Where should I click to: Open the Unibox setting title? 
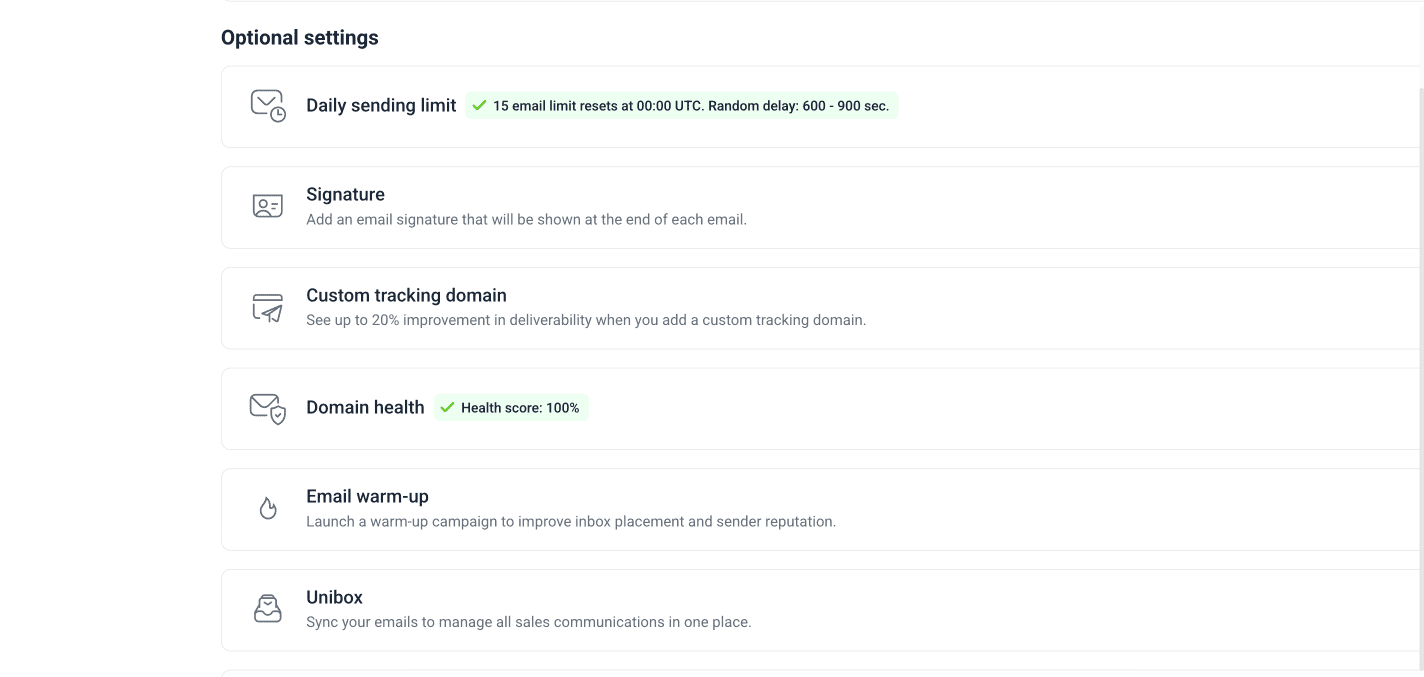point(334,597)
